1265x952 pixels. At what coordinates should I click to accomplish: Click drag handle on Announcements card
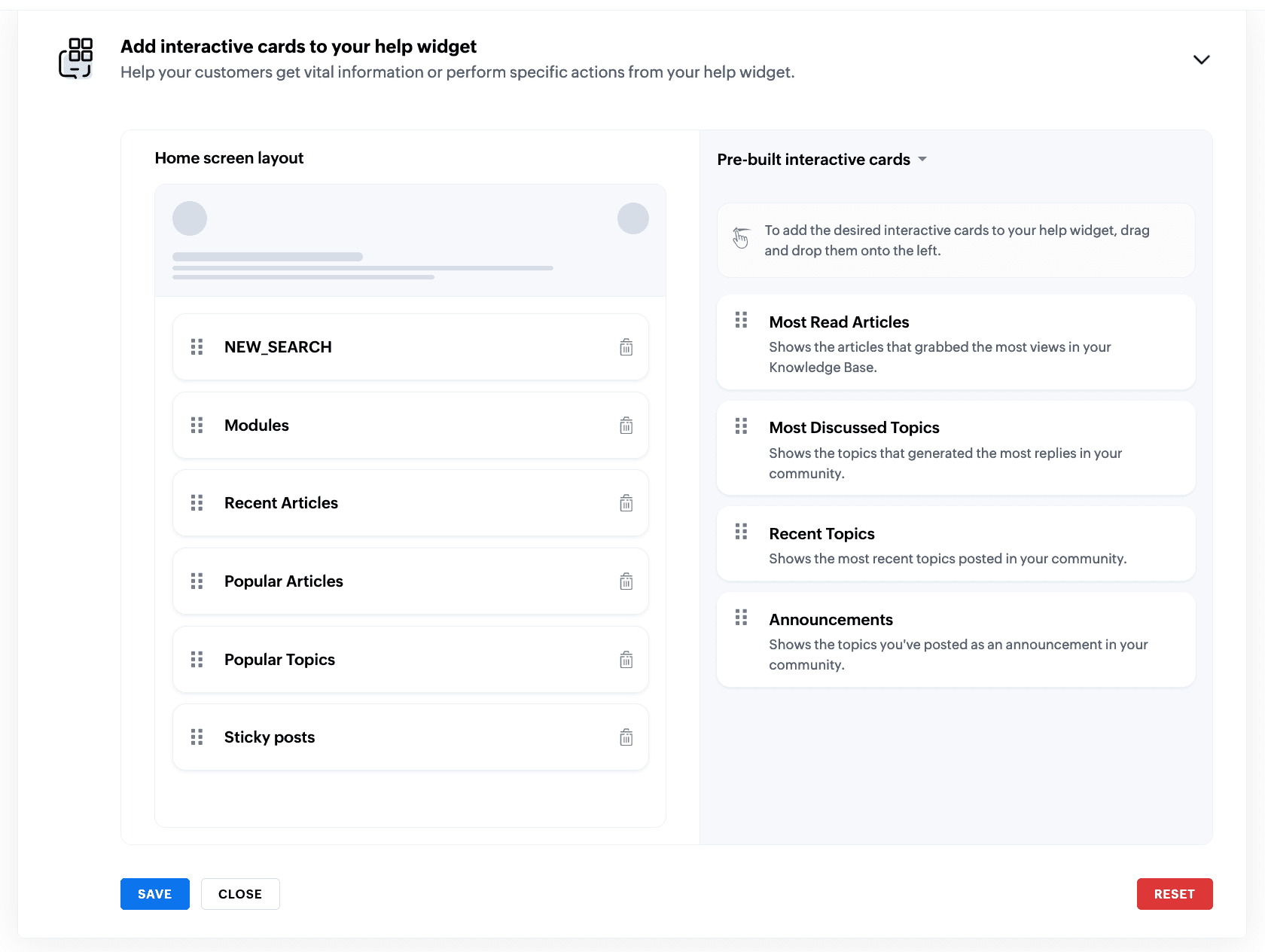[741, 618]
